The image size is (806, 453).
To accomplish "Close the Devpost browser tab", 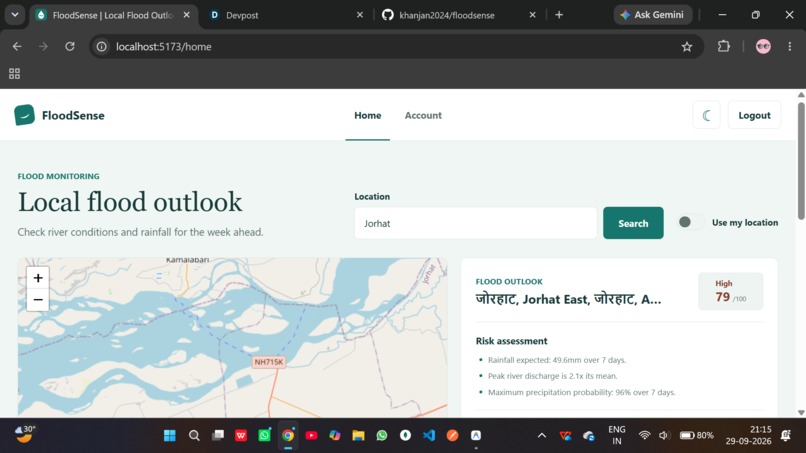I will point(360,15).
